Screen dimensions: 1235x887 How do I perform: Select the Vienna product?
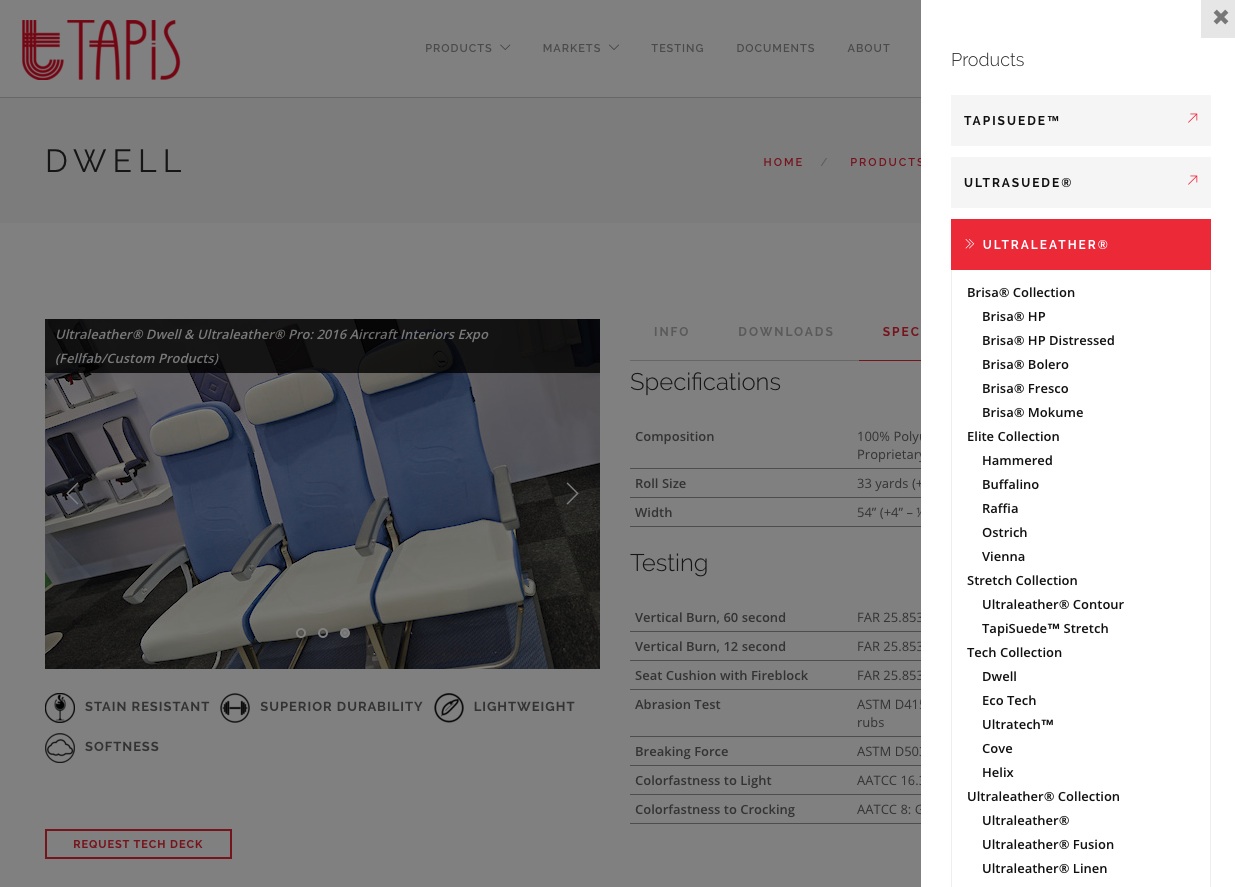pos(1003,556)
